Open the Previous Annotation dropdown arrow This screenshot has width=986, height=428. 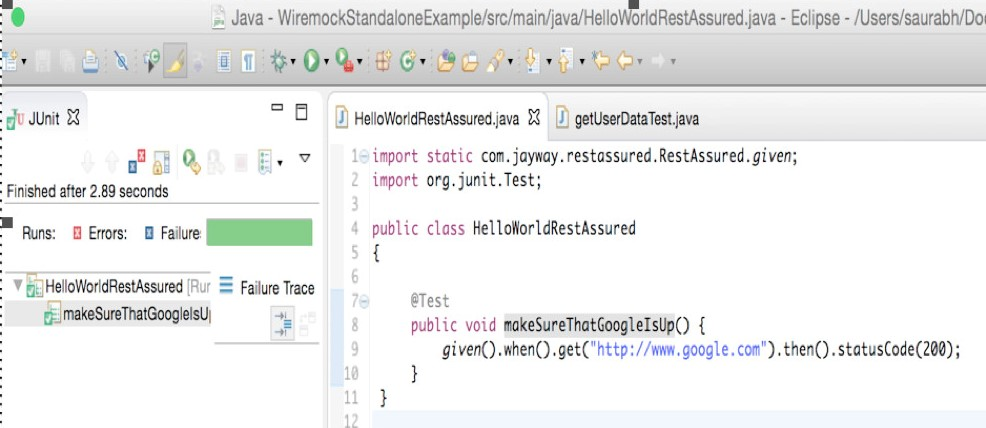point(582,62)
